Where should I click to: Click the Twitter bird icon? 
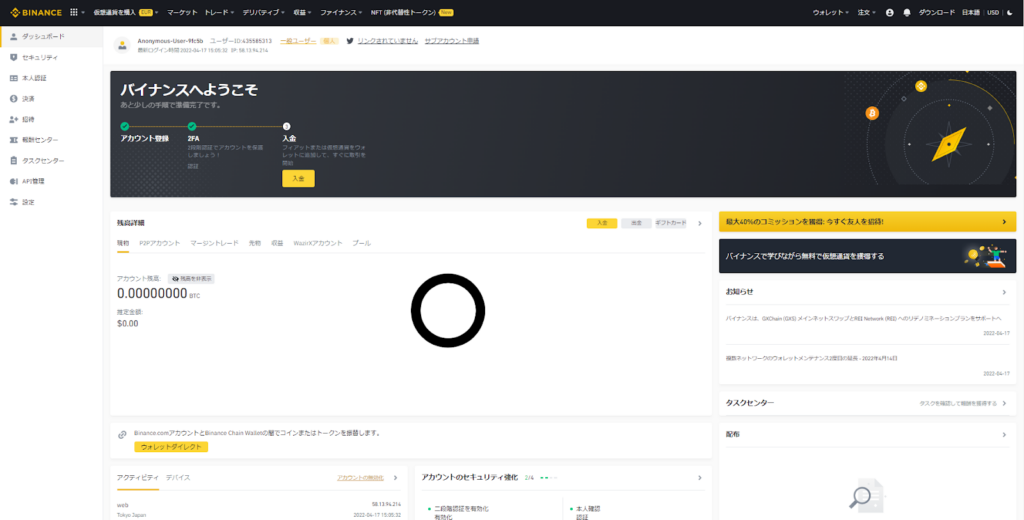pos(350,41)
